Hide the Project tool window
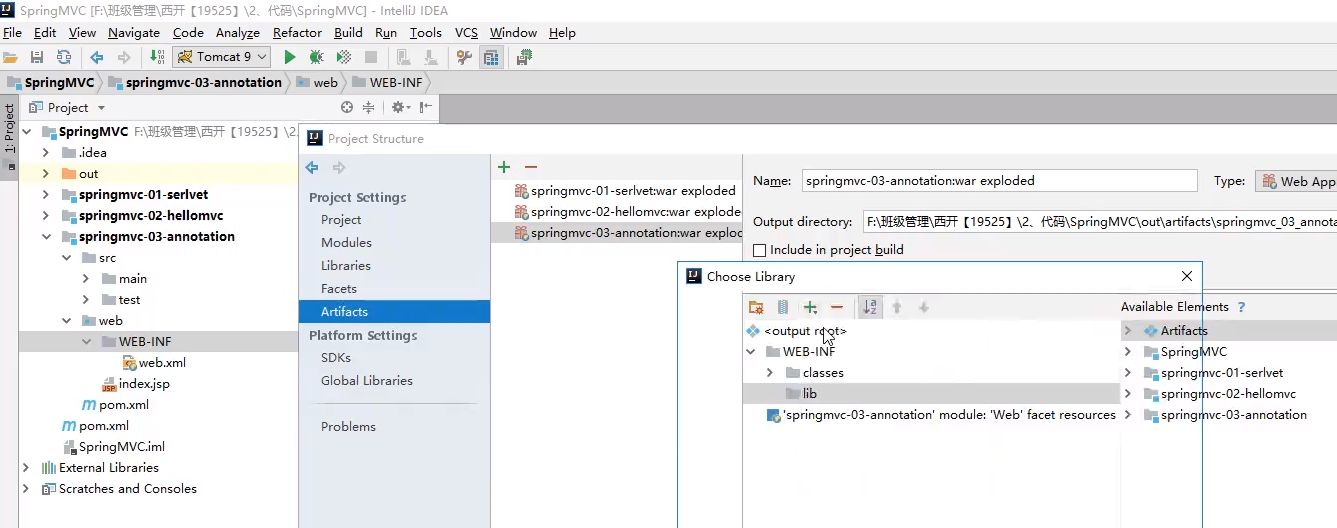Screen dimensions: 1337x528 tap(426, 107)
